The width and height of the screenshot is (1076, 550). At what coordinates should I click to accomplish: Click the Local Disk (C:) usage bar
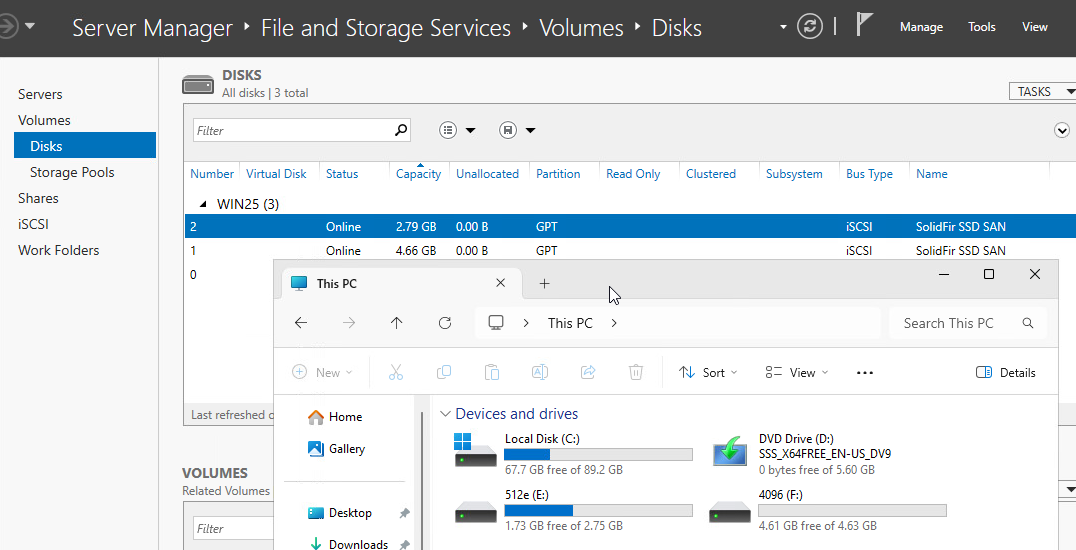[598, 455]
